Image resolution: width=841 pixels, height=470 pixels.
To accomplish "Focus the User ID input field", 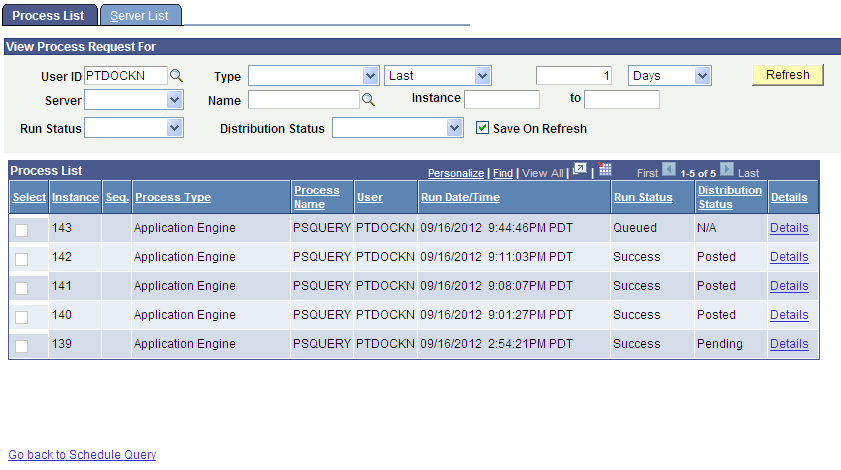I will (x=126, y=76).
